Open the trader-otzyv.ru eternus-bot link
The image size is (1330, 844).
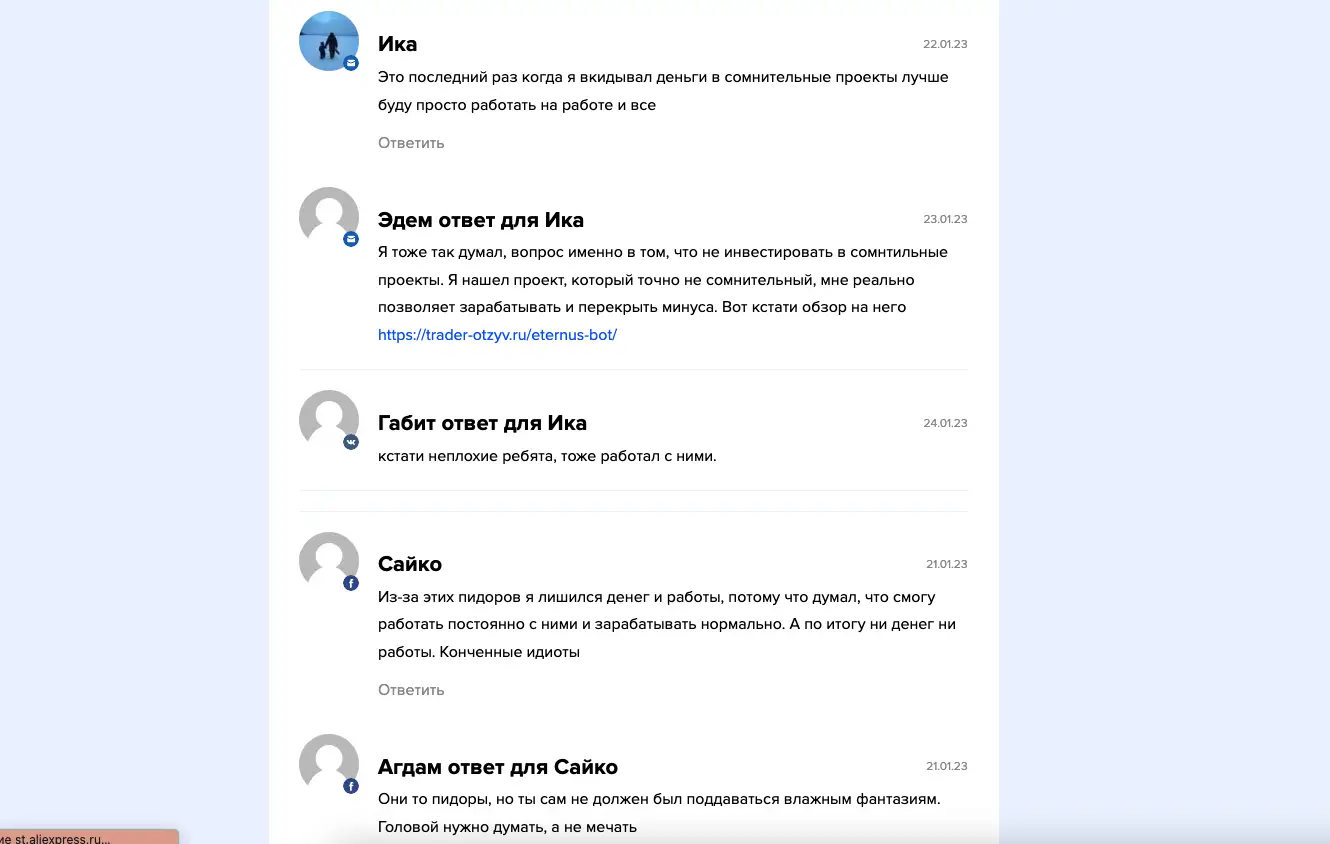pyautogui.click(x=497, y=335)
